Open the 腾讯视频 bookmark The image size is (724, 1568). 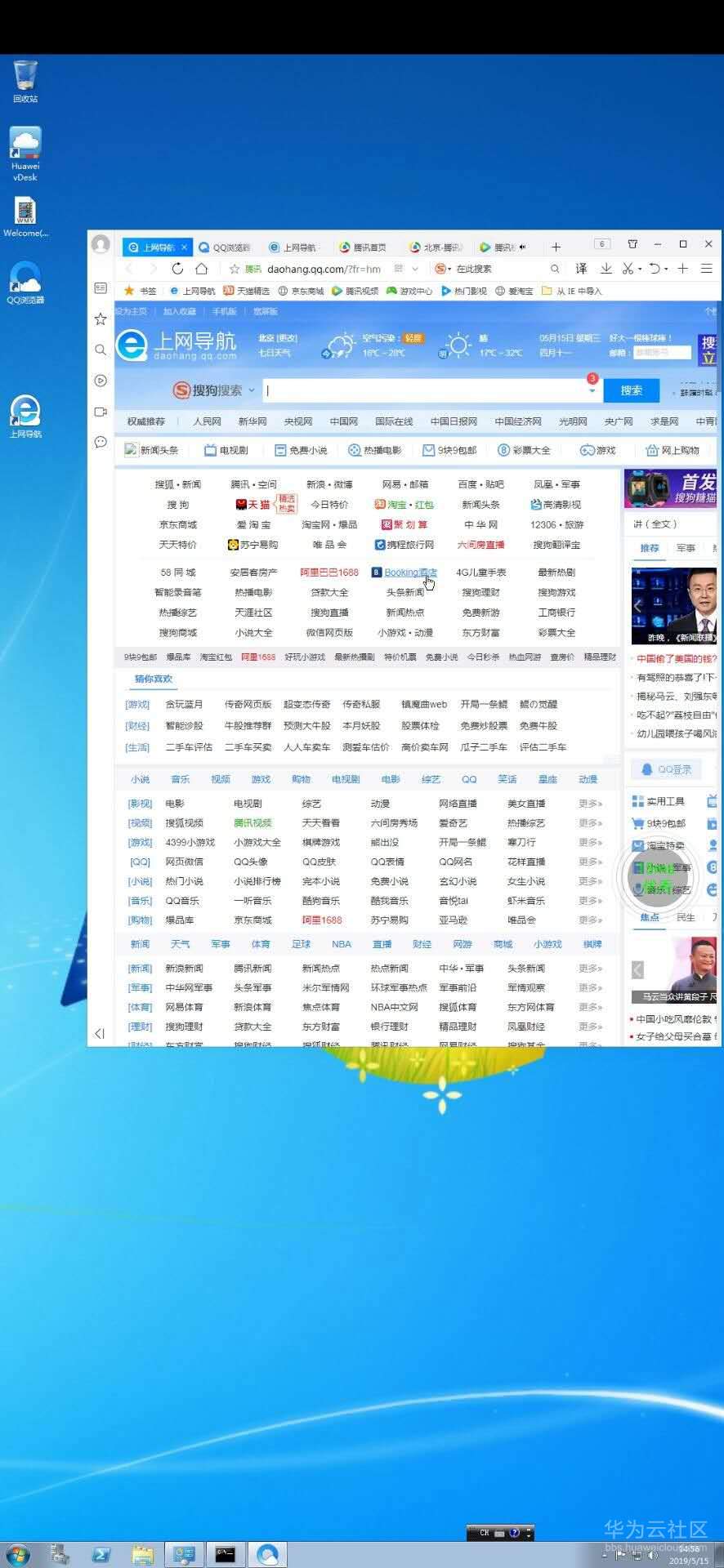[355, 291]
